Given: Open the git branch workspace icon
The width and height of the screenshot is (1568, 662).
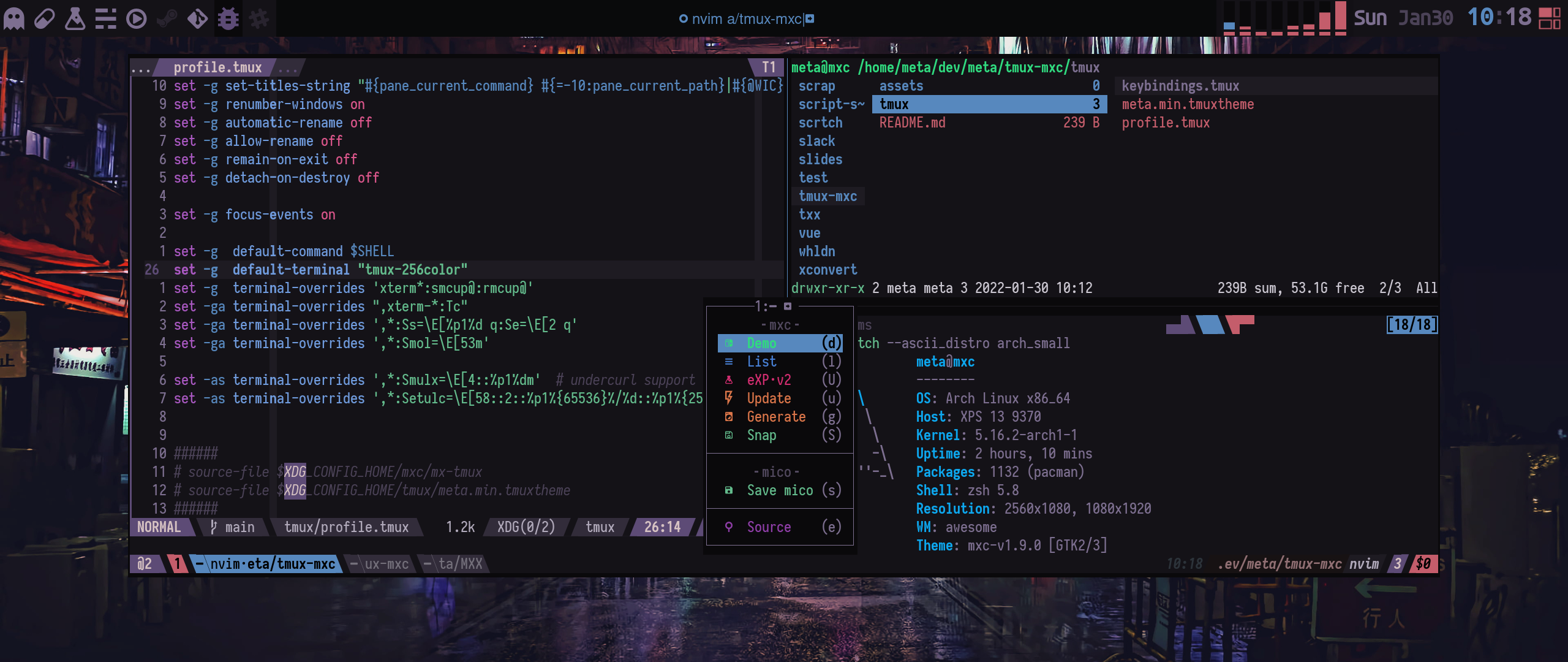Looking at the screenshot, I should pyautogui.click(x=197, y=18).
